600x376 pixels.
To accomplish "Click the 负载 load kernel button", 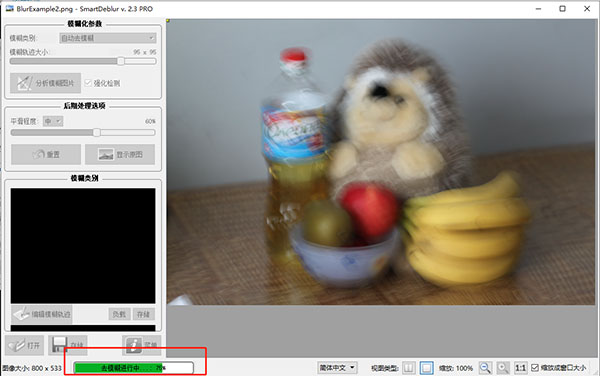I will tap(119, 314).
